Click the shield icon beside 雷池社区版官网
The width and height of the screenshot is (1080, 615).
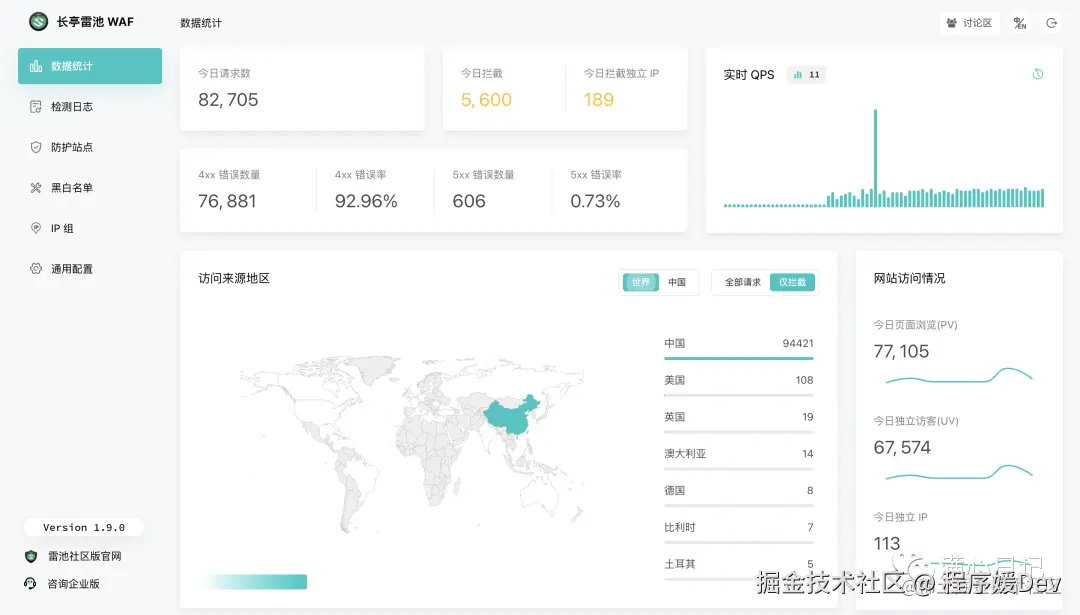[31, 556]
